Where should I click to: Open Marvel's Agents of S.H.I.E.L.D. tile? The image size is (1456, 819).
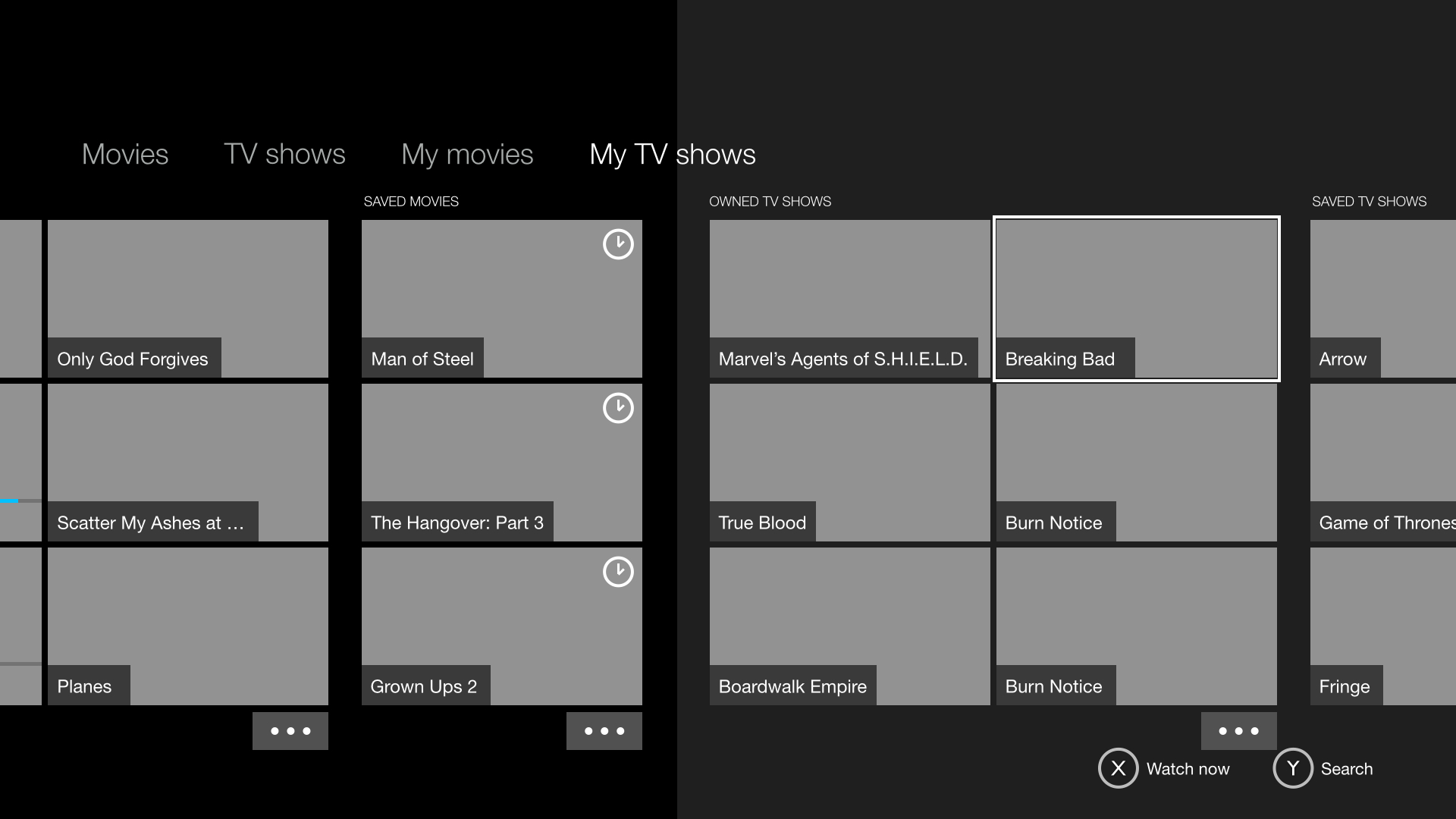pos(850,299)
